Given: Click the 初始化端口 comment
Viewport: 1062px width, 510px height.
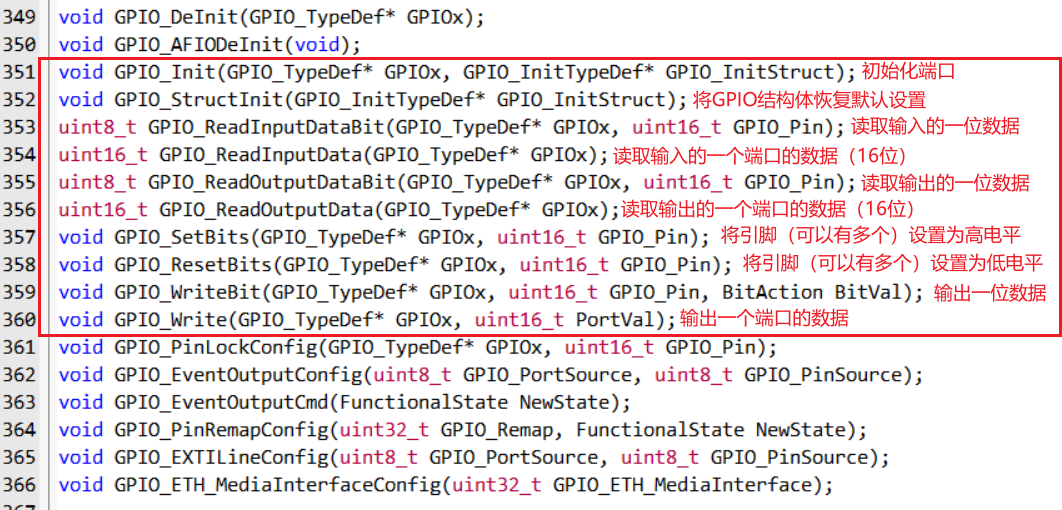Looking at the screenshot, I should coord(908,72).
